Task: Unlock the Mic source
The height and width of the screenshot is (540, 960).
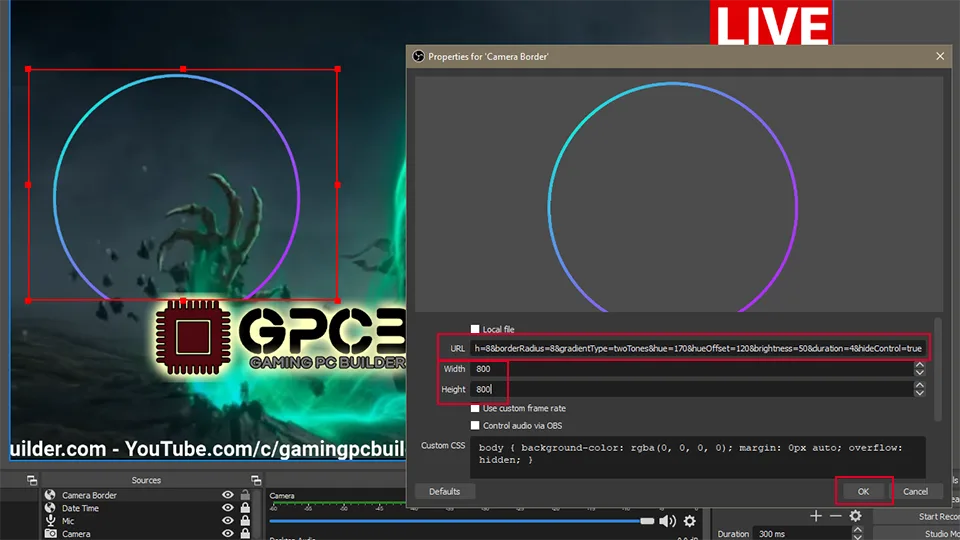Action: 245,520
